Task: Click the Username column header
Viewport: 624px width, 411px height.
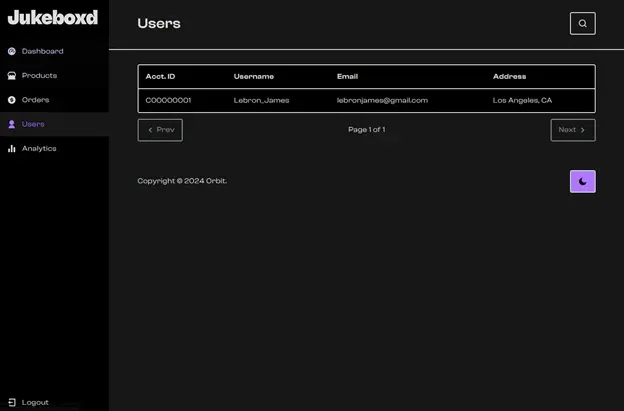Action: 254,76
